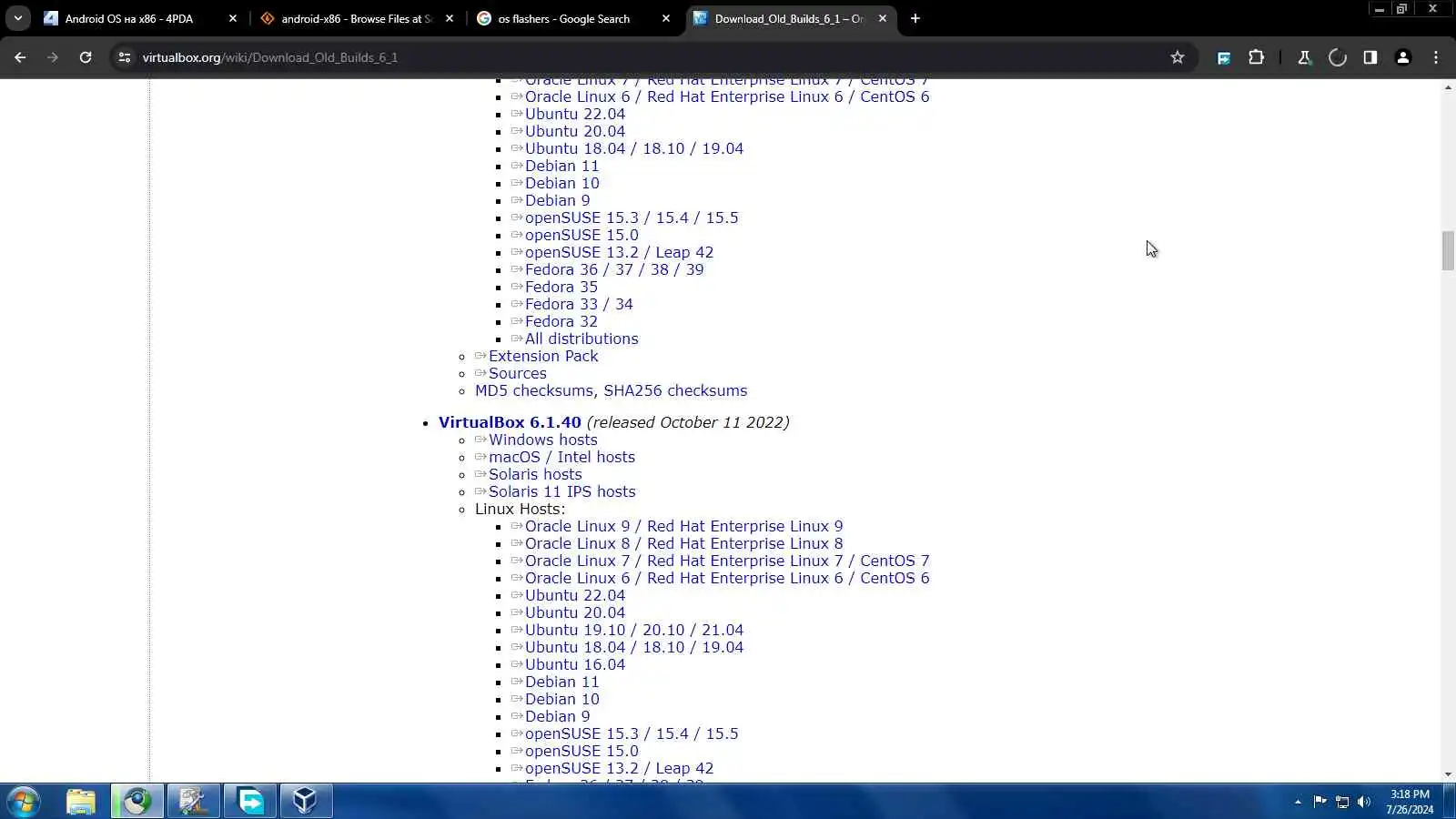Open the Extensions puzzle menu
The height and width of the screenshot is (819, 1456).
[x=1257, y=57]
